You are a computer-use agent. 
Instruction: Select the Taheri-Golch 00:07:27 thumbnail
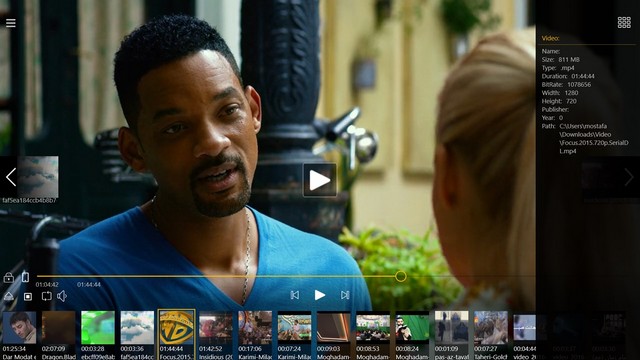(x=491, y=335)
